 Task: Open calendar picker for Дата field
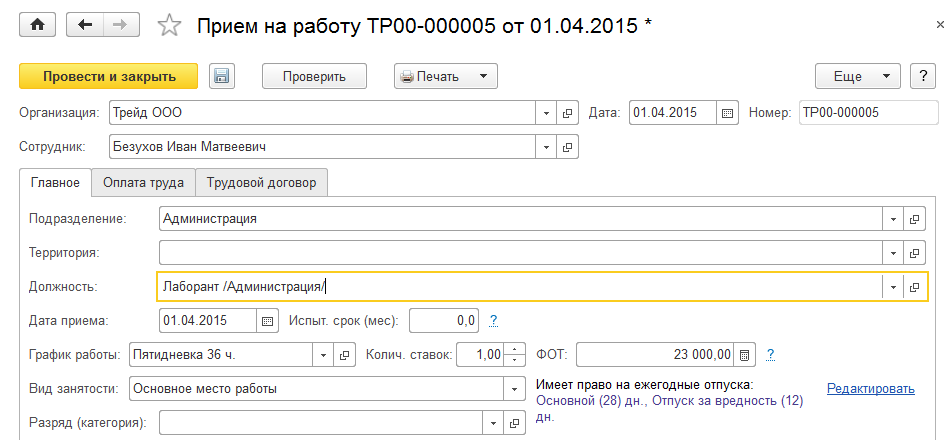coord(727,113)
